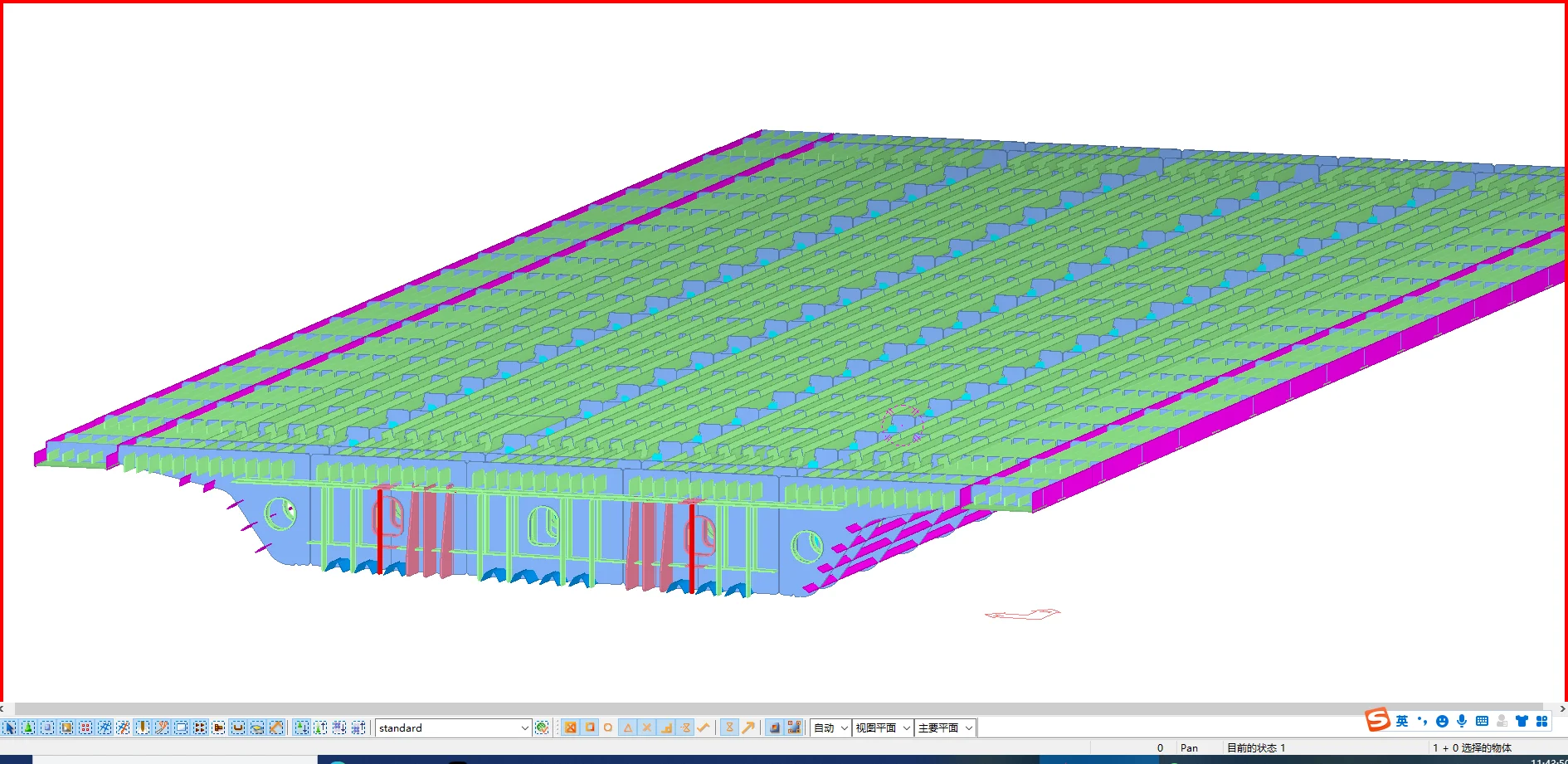
Task: Click the Select cuts scissors icon
Action: [x=162, y=728]
